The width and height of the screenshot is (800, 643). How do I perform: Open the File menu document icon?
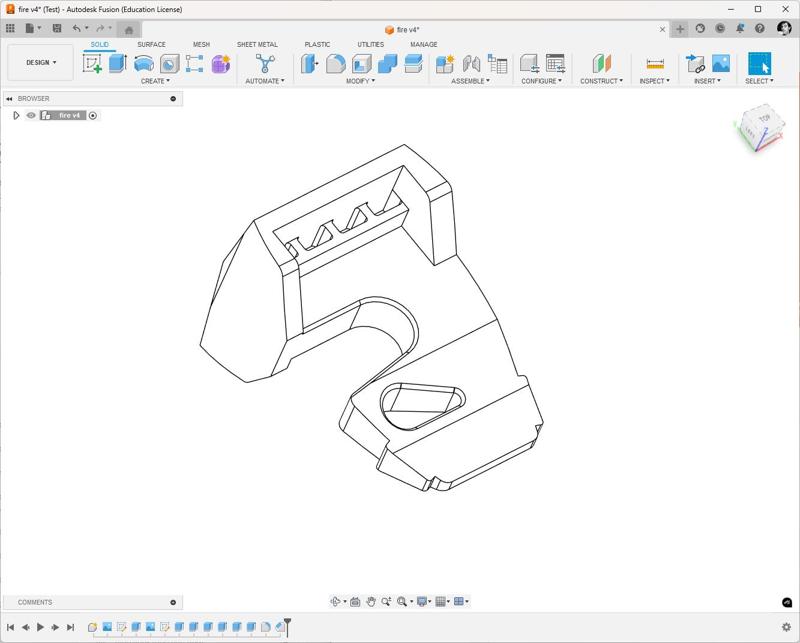(x=30, y=29)
